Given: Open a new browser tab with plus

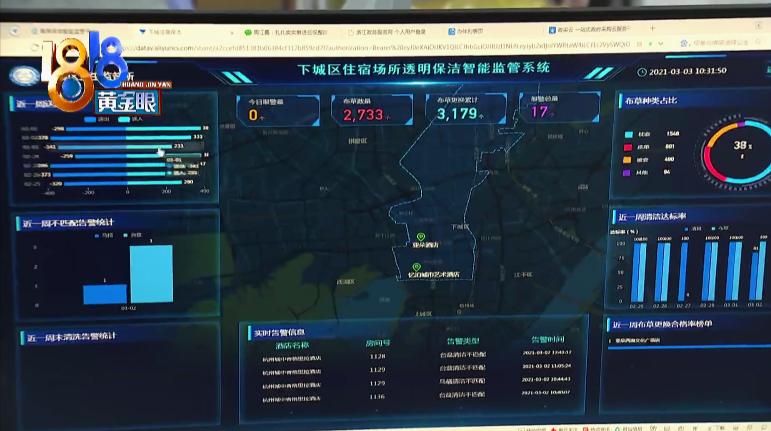Looking at the screenshot, I should click(652, 29).
